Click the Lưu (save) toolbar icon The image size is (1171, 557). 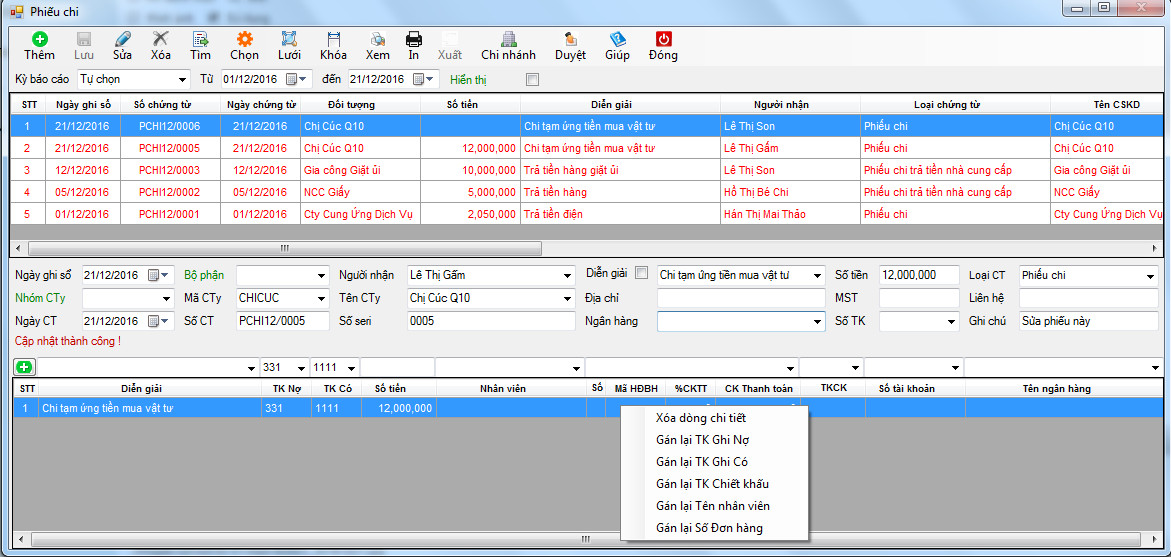(x=84, y=39)
